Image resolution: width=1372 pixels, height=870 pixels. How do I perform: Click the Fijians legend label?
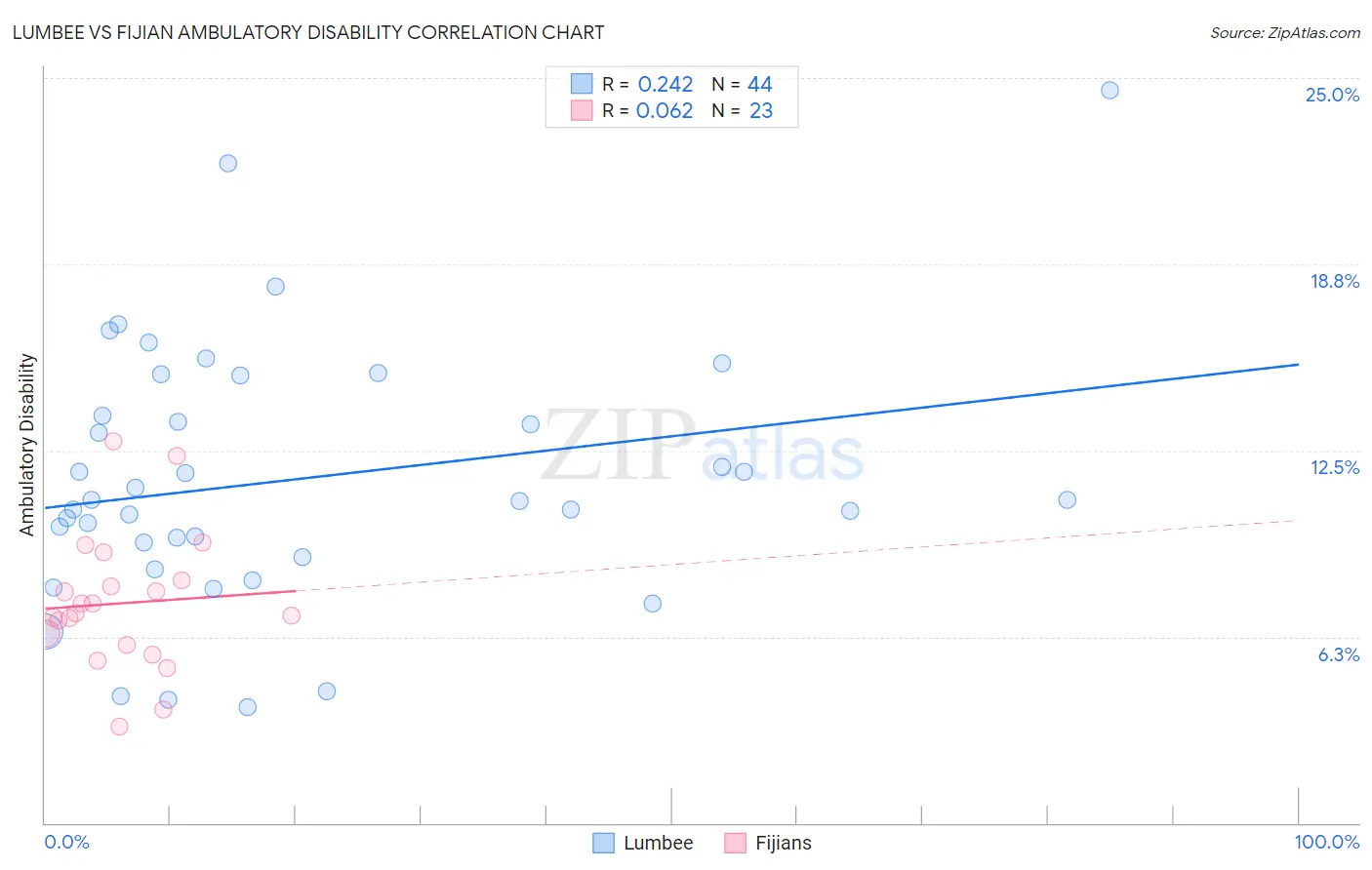[784, 843]
